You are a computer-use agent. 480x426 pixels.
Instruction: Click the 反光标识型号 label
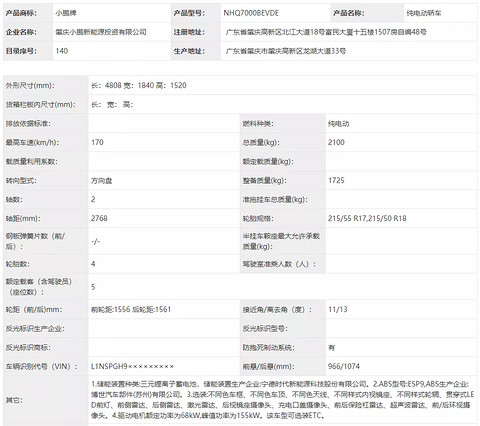[x=265, y=328]
